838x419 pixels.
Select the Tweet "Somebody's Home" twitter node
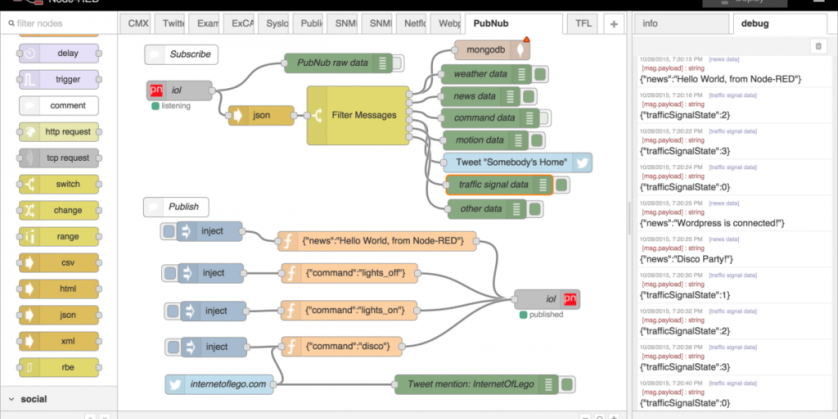(x=517, y=162)
